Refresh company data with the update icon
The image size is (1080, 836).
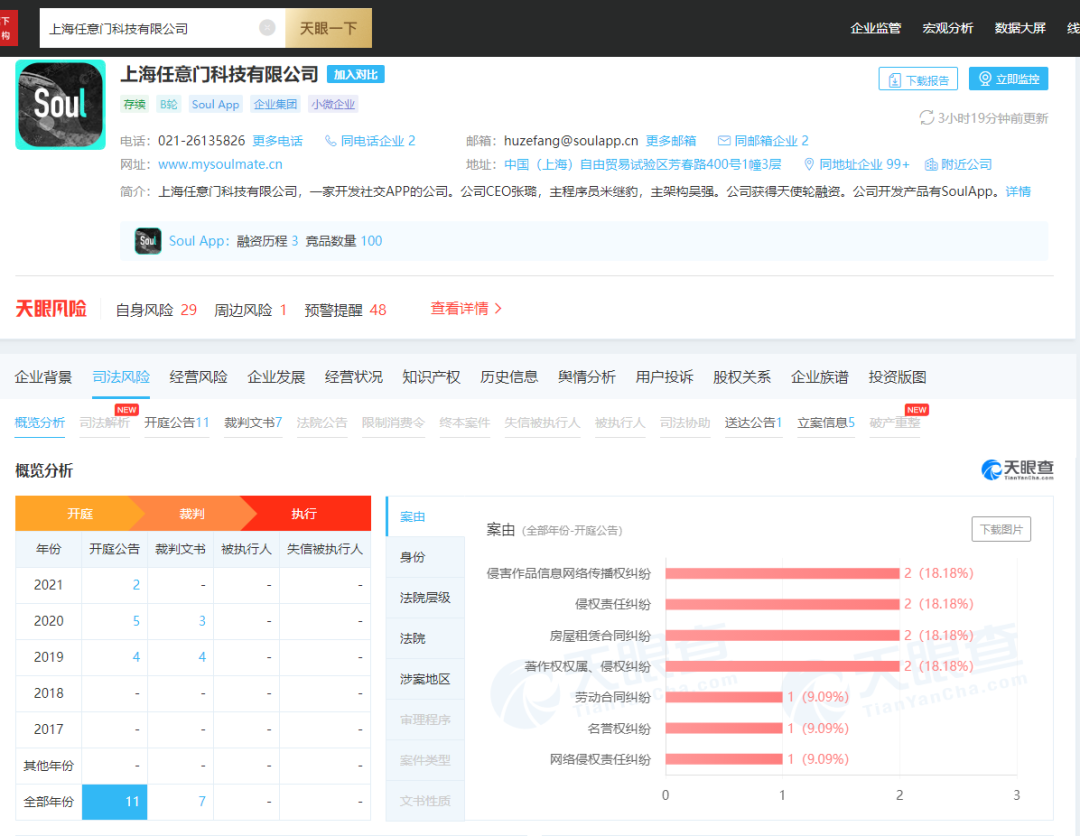[x=926, y=118]
